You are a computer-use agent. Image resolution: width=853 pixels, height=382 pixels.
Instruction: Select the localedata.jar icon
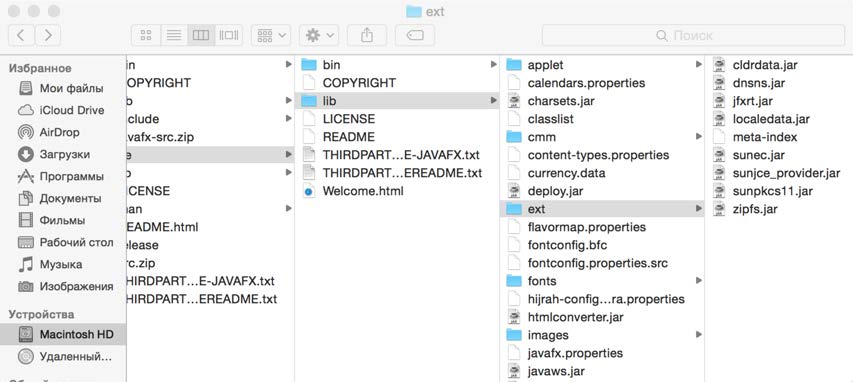[x=719, y=119]
